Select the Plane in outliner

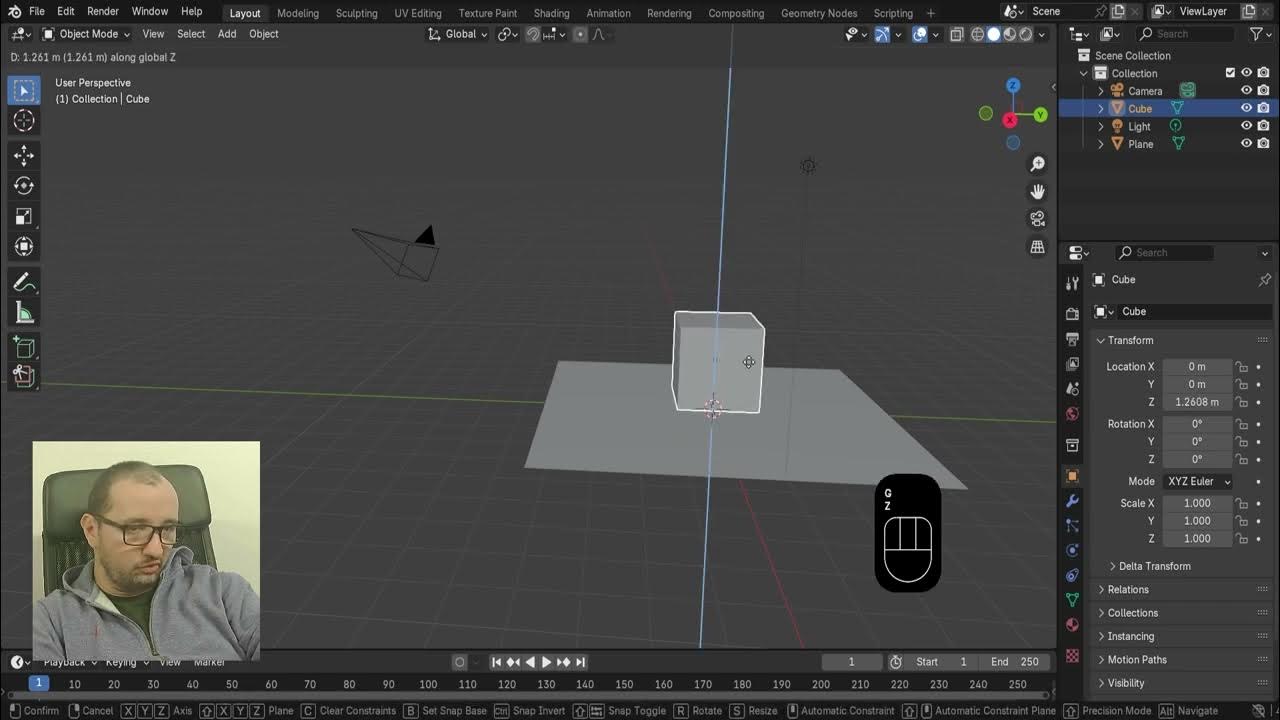tap(1140, 144)
